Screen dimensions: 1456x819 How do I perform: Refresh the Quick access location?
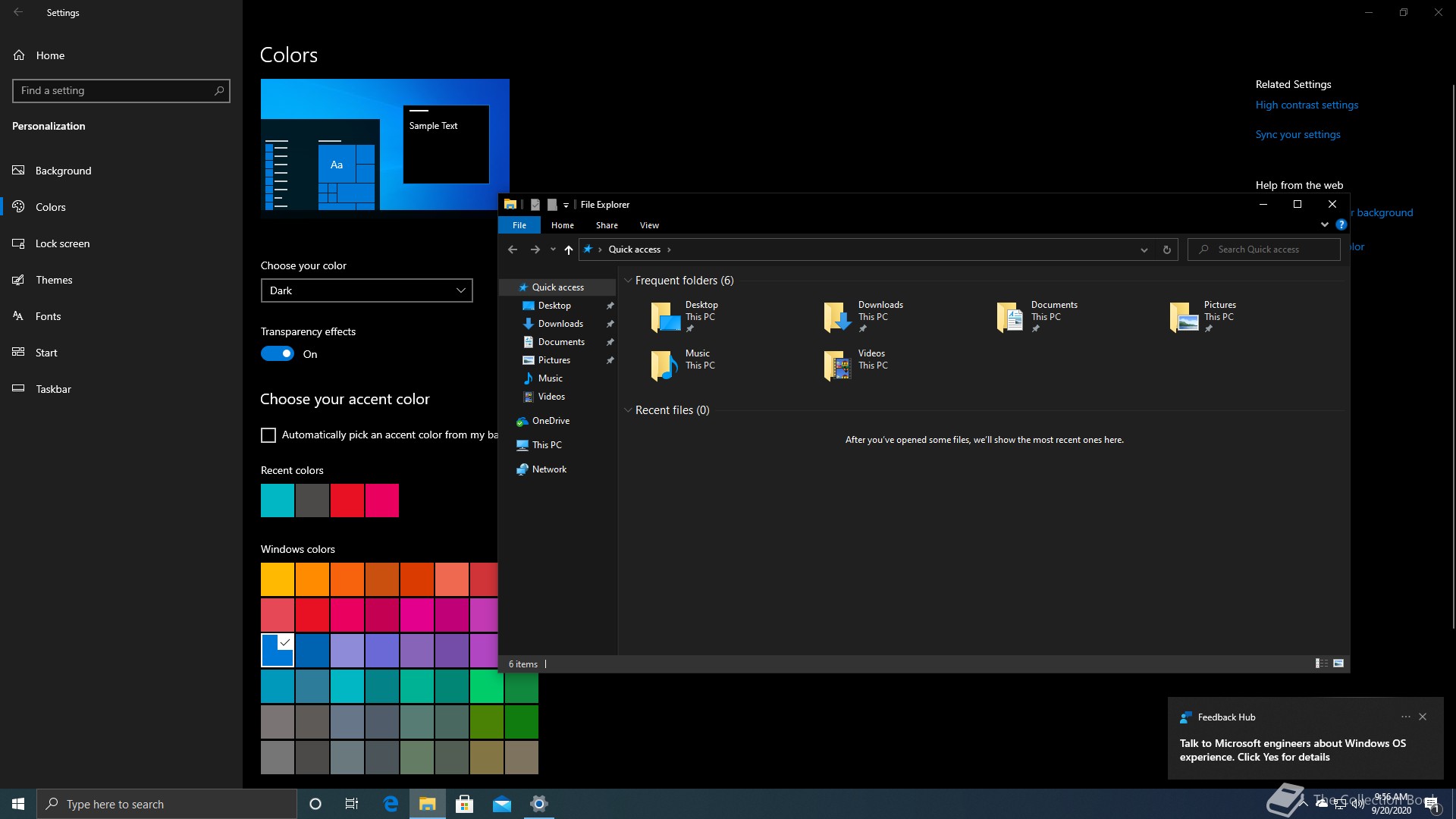click(x=1166, y=249)
